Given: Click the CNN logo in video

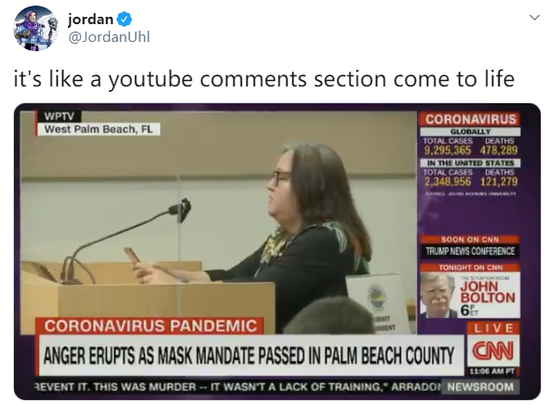Looking at the screenshot, I should click(493, 351).
